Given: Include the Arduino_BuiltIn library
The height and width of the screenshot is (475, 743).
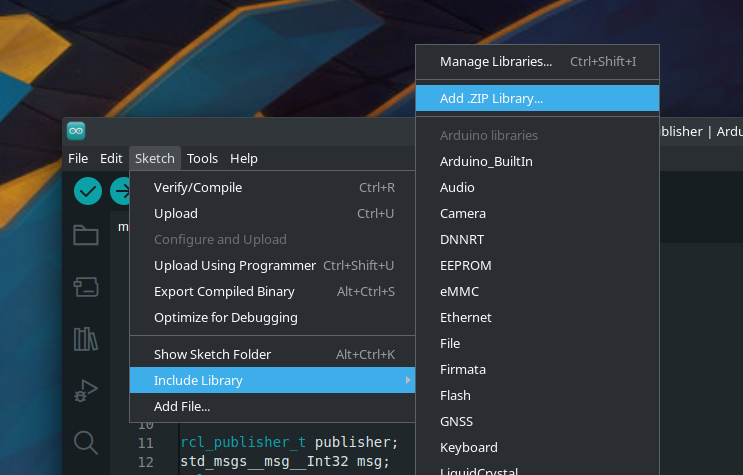Looking at the screenshot, I should click(537, 162).
